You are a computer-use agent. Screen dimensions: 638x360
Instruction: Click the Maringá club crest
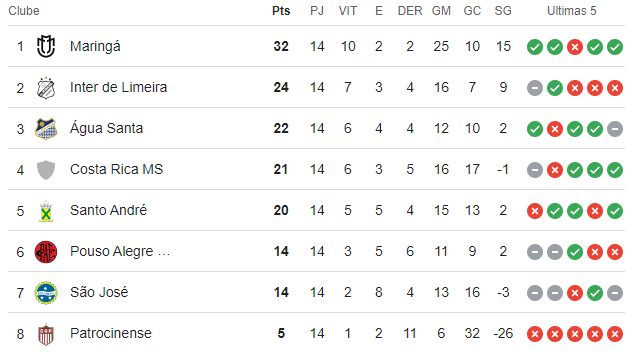pyautogui.click(x=46, y=46)
